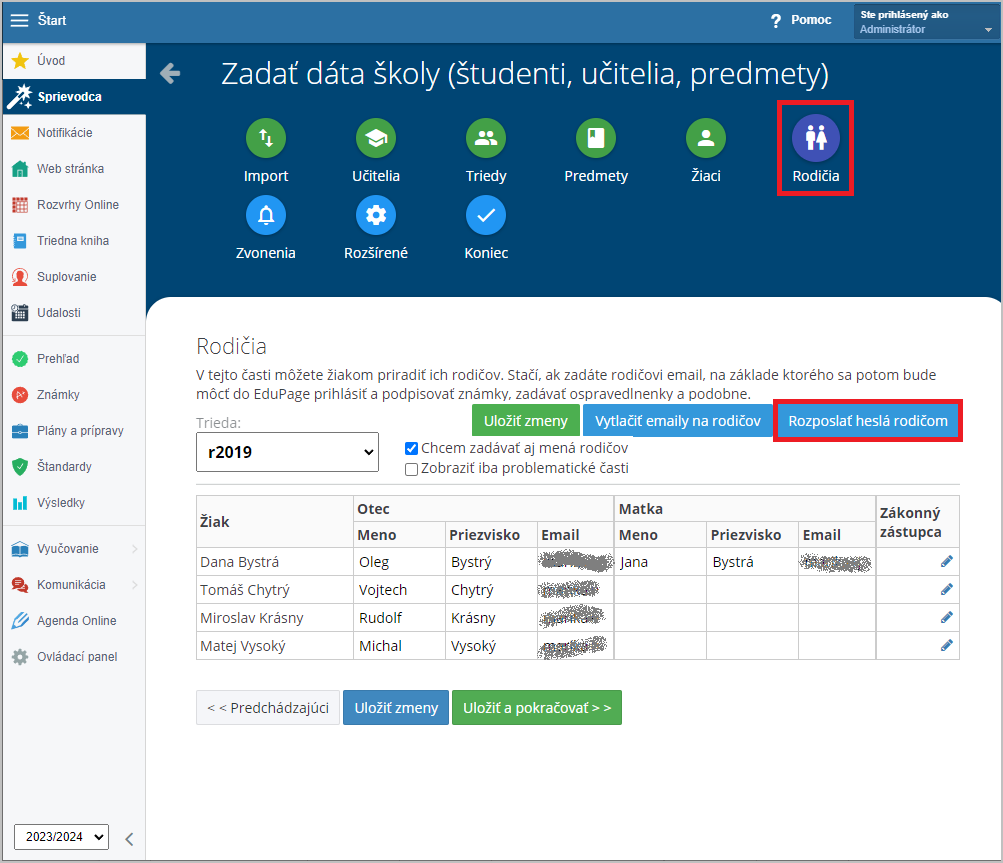1003x863 pixels.
Task: Click the bottom blue Uložiť zmeny button
Action: tap(396, 708)
